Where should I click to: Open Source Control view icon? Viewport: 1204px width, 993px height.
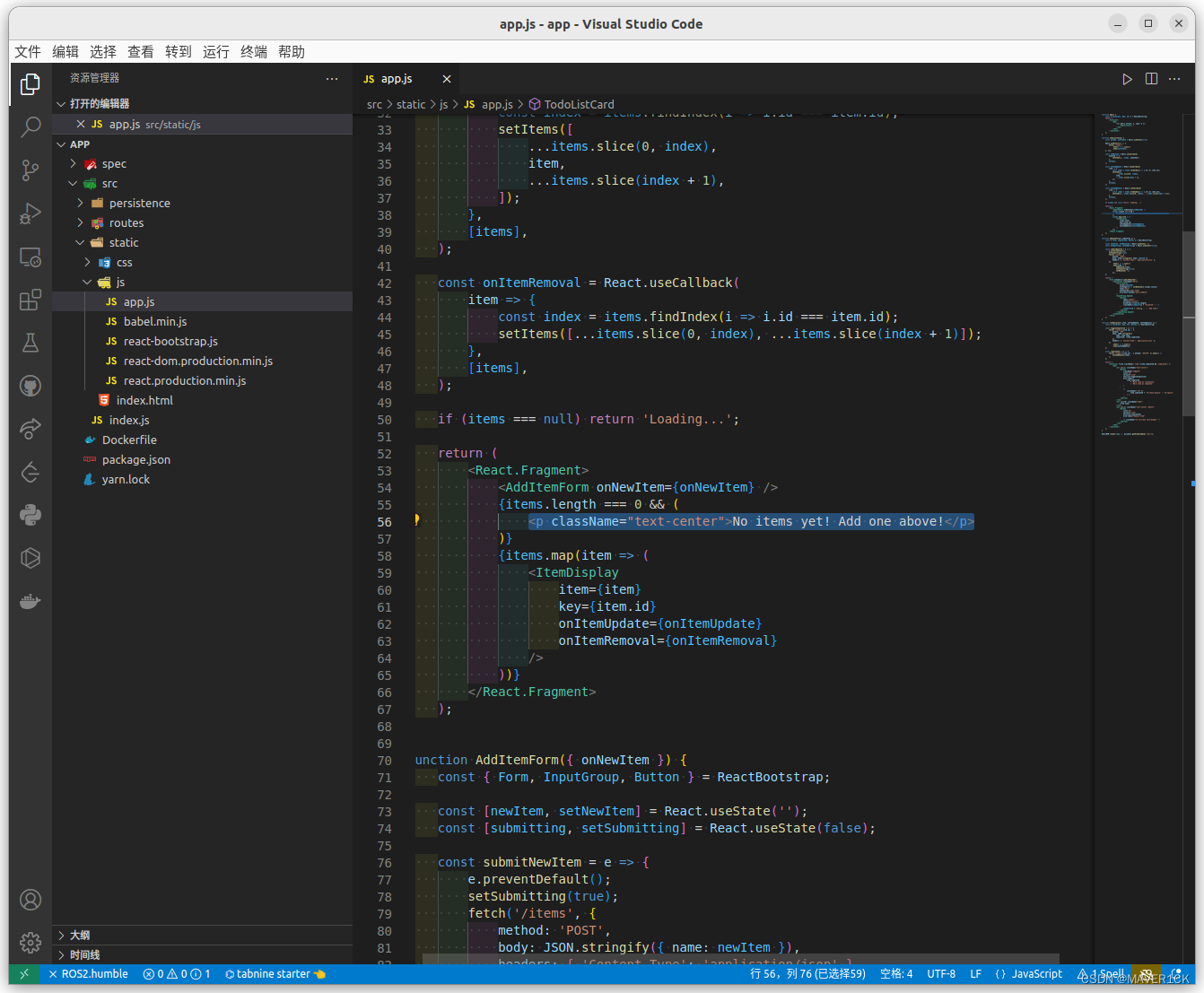coord(31,170)
